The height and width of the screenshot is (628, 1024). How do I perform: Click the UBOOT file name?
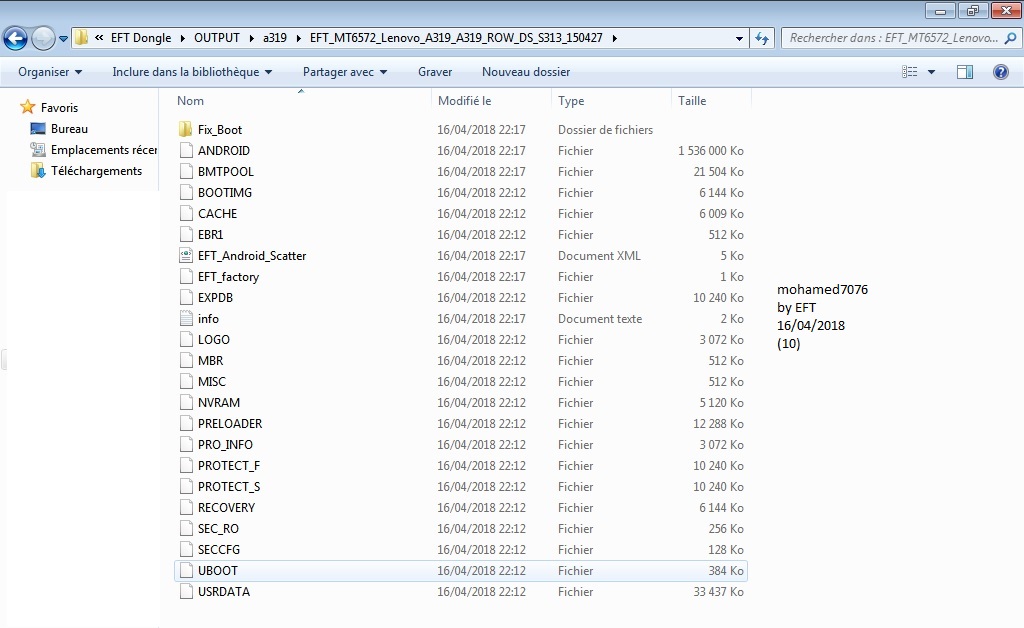click(217, 571)
